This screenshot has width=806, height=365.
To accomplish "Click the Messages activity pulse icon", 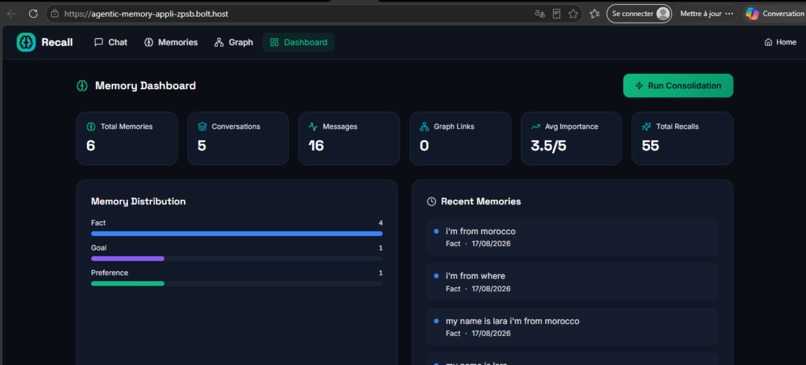I will pyautogui.click(x=313, y=126).
